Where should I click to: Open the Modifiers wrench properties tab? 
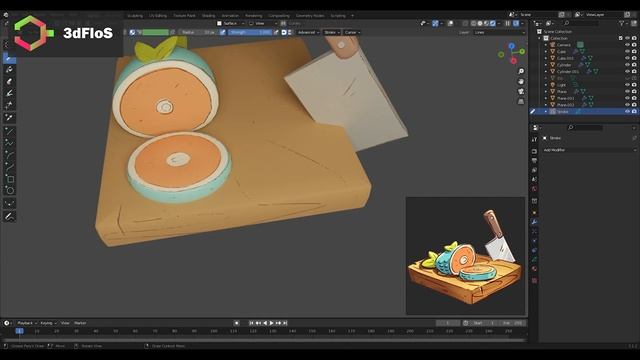point(534,222)
